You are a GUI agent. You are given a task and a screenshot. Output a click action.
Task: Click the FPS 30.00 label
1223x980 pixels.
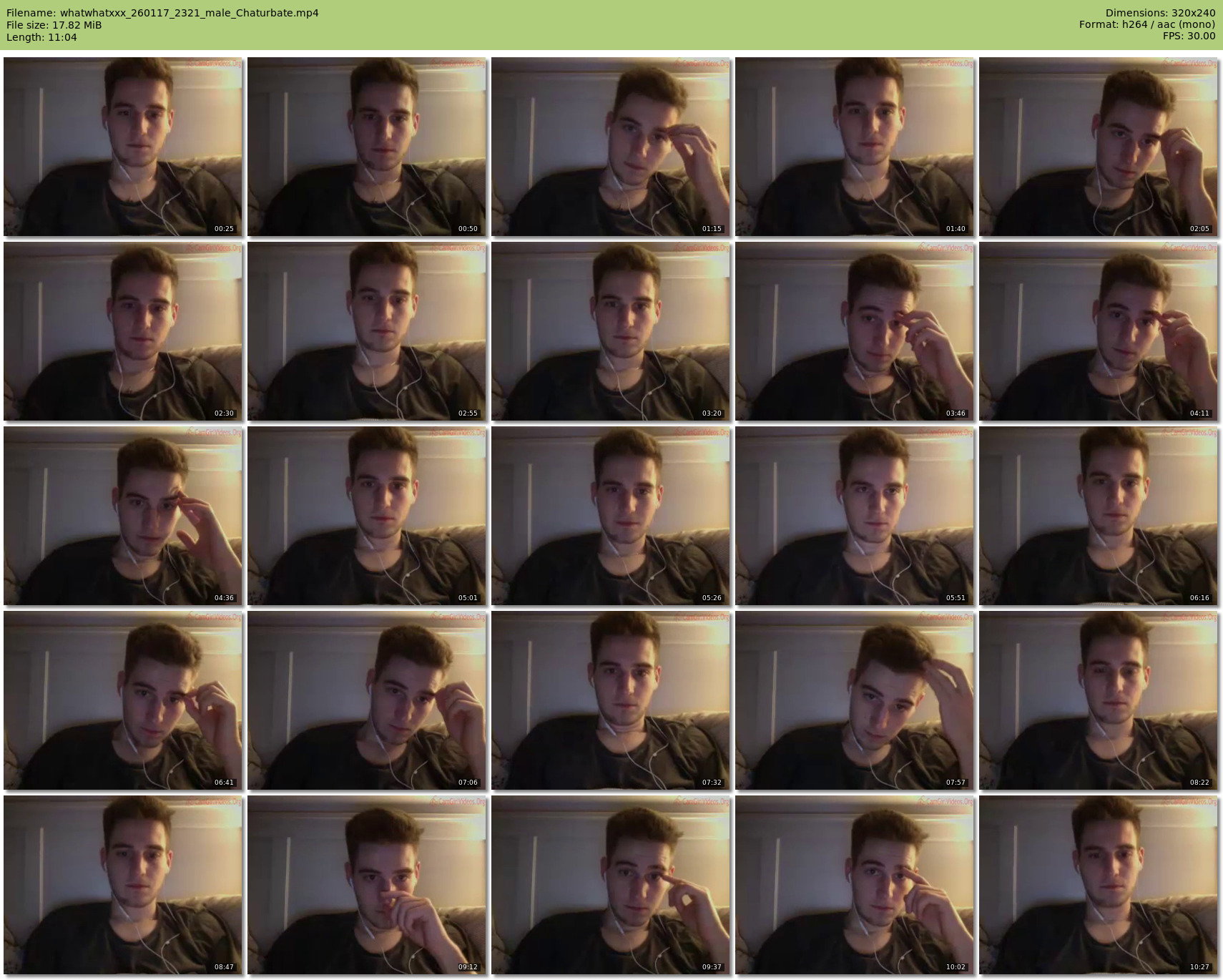1189,36
